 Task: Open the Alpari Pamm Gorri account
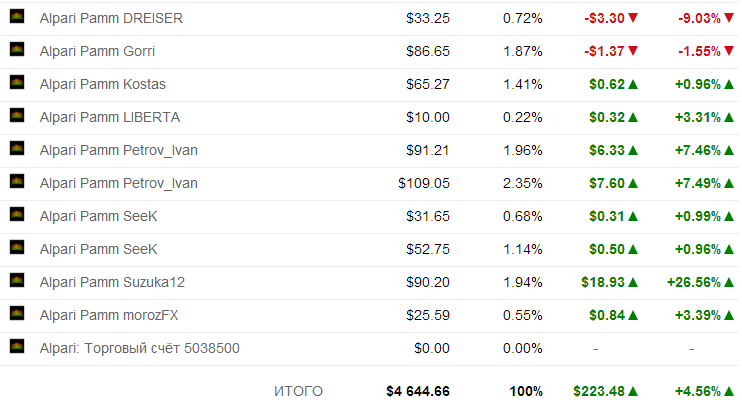coord(97,51)
